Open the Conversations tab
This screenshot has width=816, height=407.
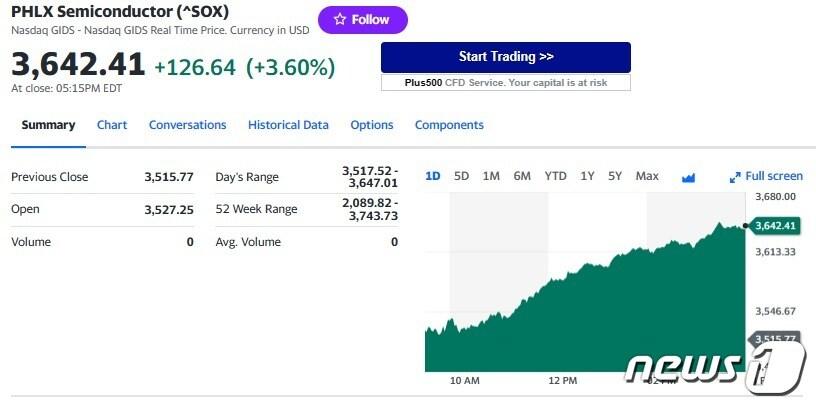coord(187,125)
